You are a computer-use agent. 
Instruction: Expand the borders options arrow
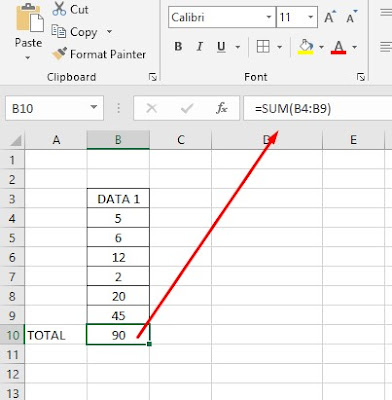point(279,47)
